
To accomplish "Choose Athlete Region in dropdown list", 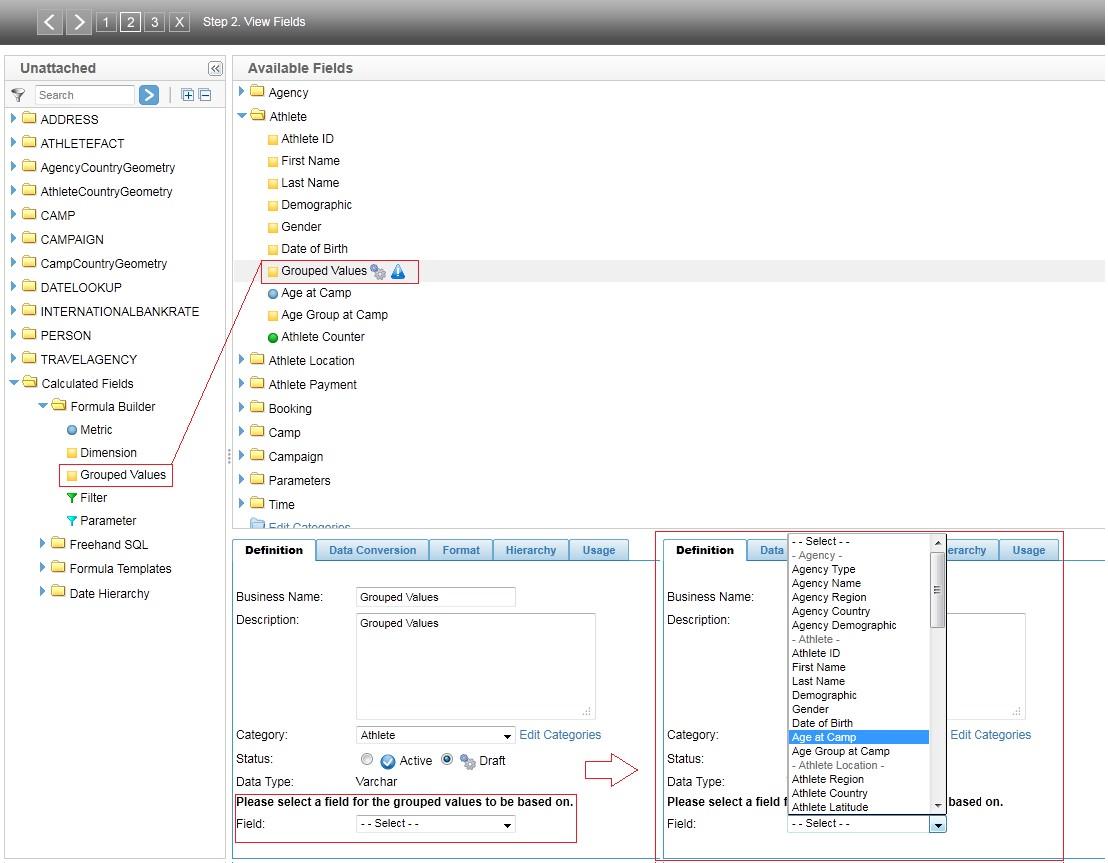I will click(x=858, y=779).
